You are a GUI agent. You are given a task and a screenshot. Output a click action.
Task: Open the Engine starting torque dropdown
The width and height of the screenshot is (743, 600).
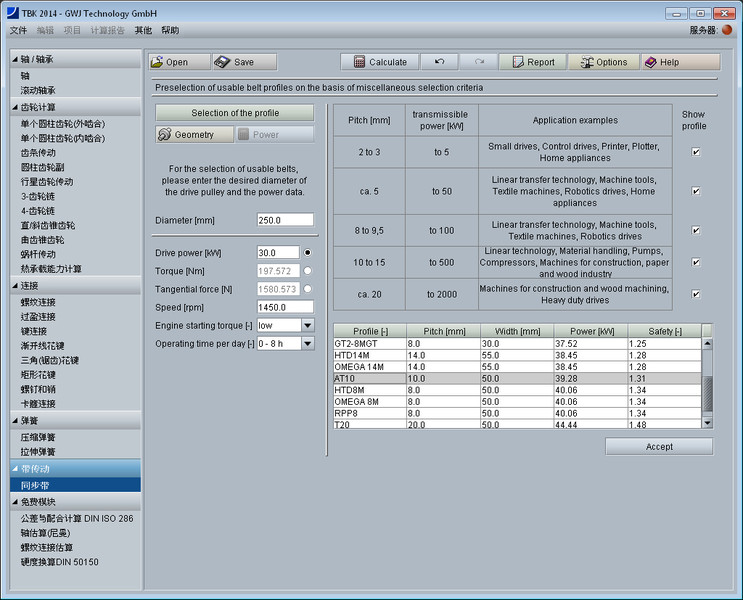click(307, 325)
